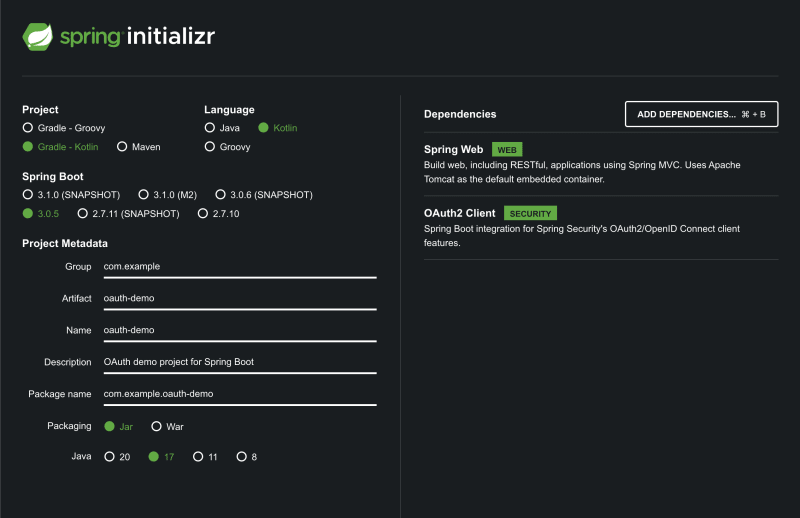Click the WEB category tag
The height and width of the screenshot is (518, 800).
tap(507, 150)
